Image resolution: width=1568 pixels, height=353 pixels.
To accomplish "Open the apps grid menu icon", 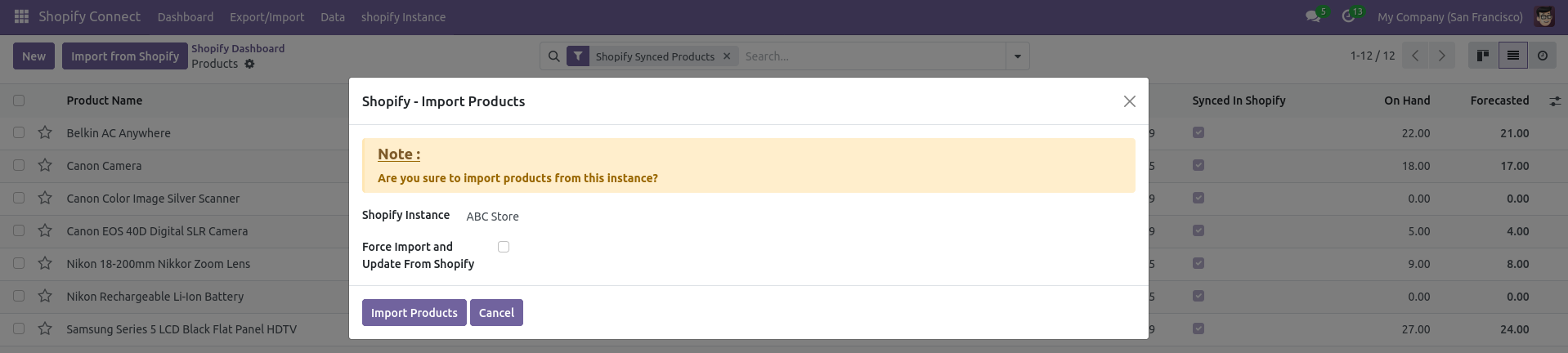I will pos(21,16).
